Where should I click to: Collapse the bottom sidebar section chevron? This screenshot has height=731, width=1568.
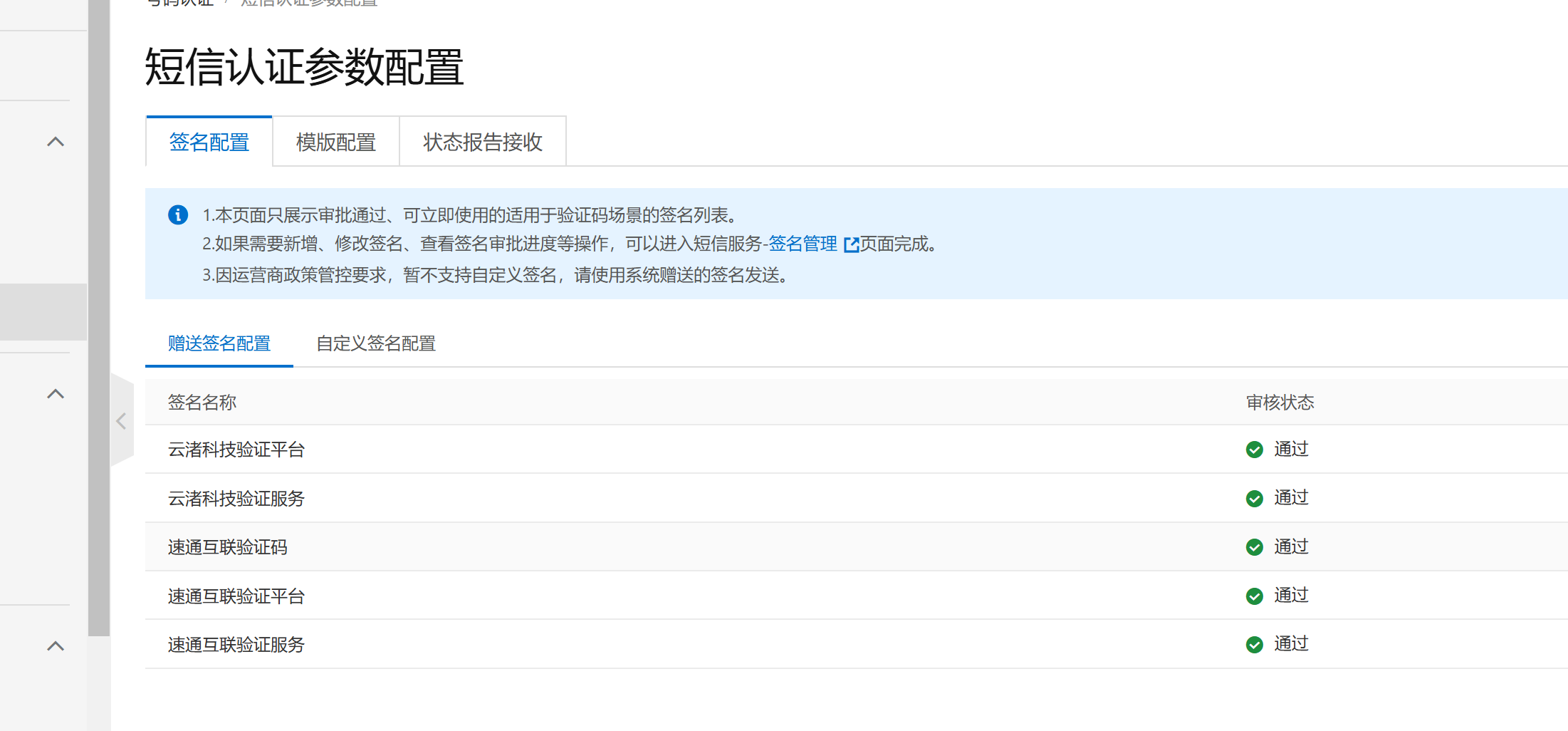(x=56, y=646)
